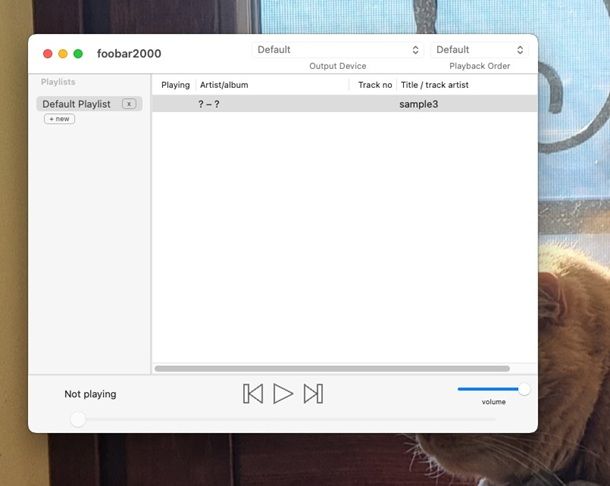Viewport: 610px width, 486px height.
Task: Open the Playback Order dropdown
Action: (479, 50)
